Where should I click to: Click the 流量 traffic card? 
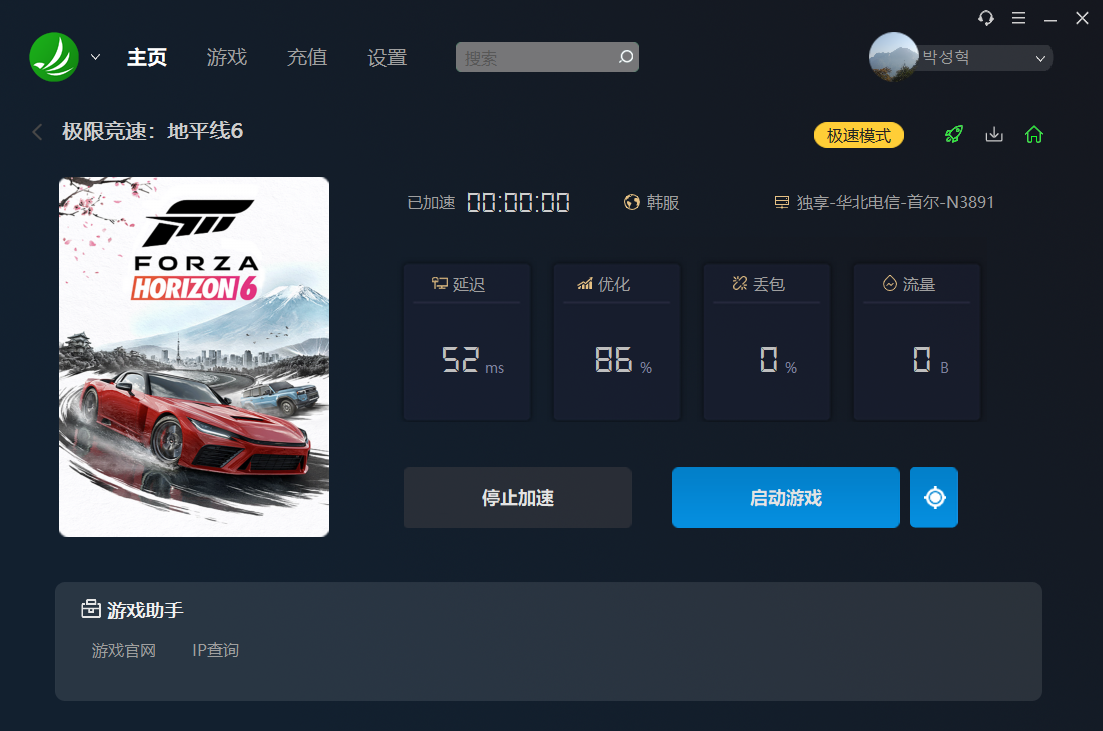pos(917,342)
